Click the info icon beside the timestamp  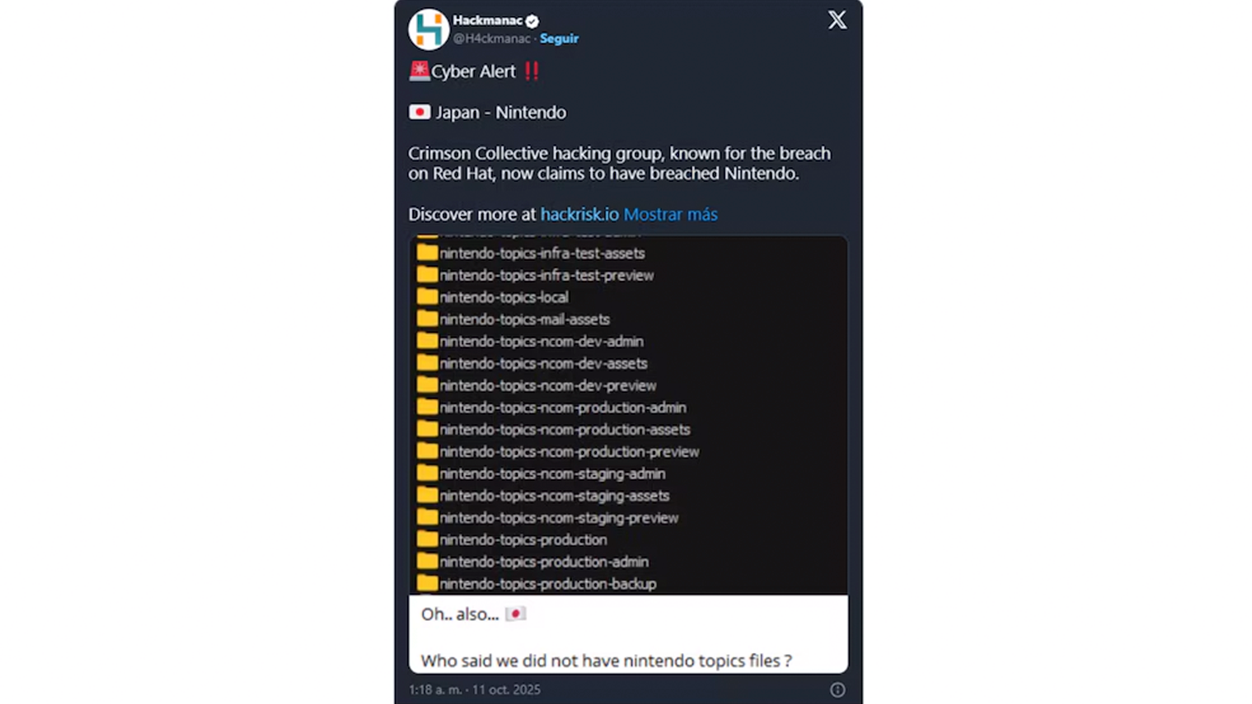click(837, 690)
